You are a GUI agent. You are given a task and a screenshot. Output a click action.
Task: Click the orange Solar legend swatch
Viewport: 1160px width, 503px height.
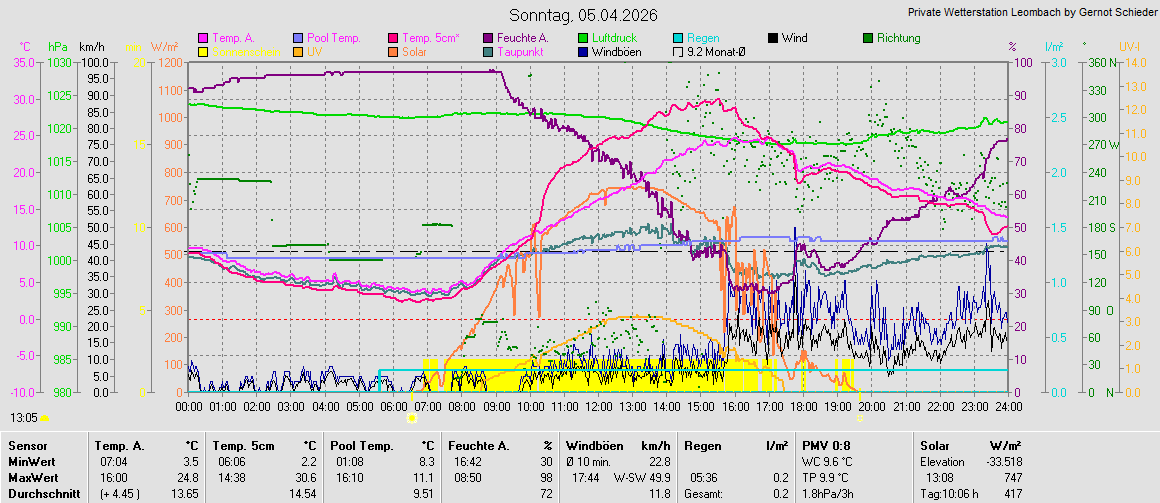pyautogui.click(x=393, y=51)
